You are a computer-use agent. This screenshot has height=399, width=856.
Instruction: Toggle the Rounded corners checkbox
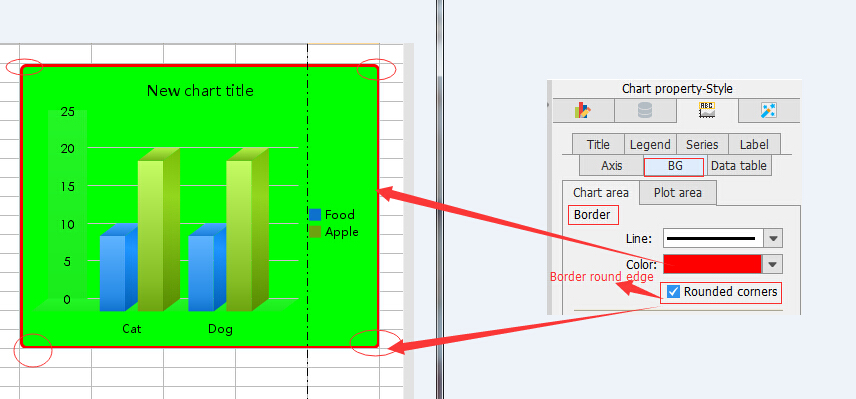click(674, 292)
